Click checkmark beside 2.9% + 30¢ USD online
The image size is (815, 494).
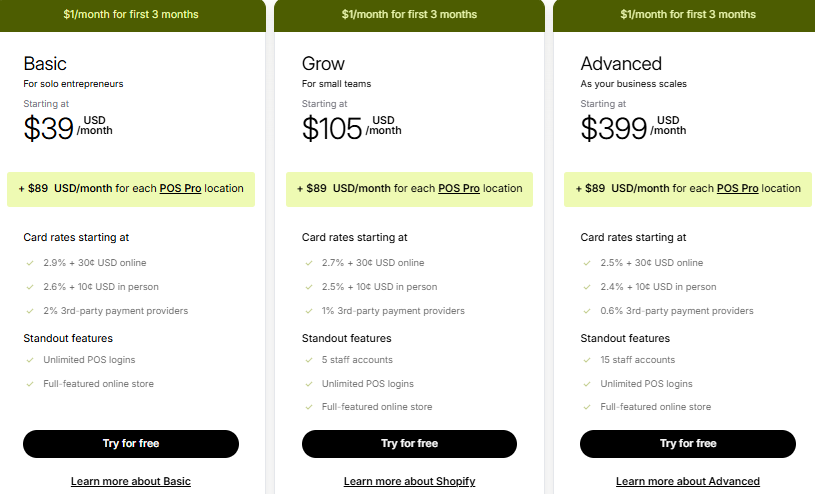[29, 263]
